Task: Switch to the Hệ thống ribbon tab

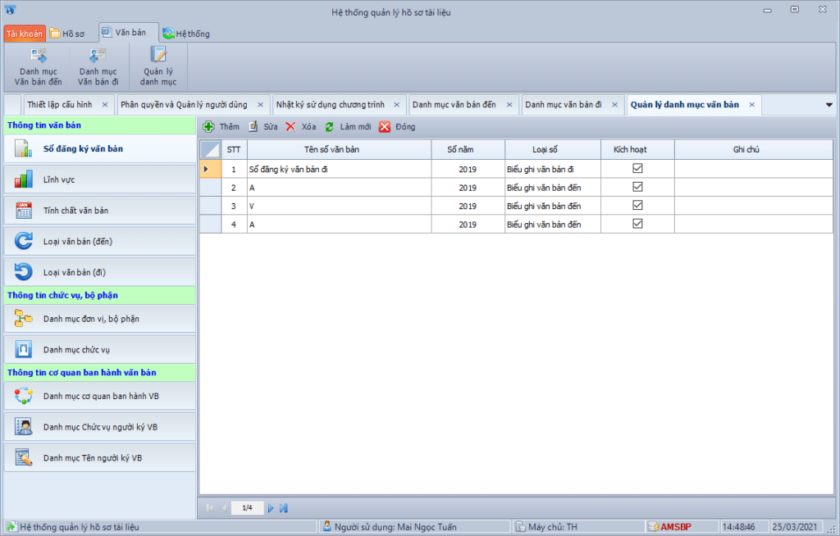Action: click(x=186, y=33)
